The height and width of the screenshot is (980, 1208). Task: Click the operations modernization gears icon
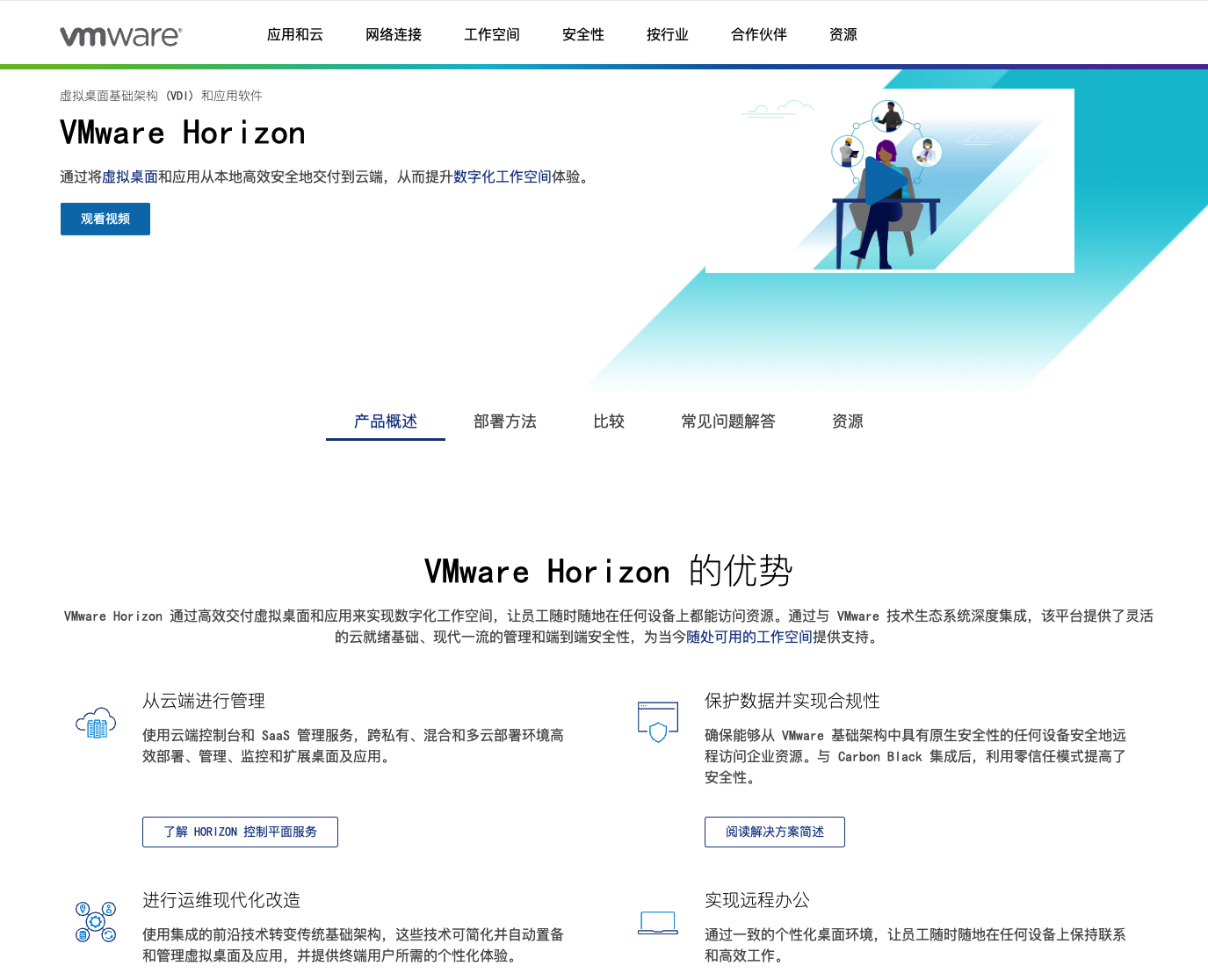tap(96, 922)
